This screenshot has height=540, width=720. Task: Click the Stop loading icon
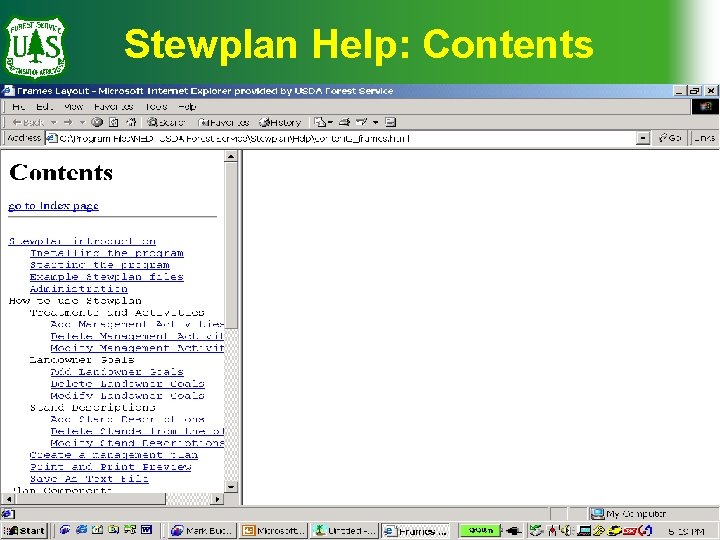coord(96,122)
